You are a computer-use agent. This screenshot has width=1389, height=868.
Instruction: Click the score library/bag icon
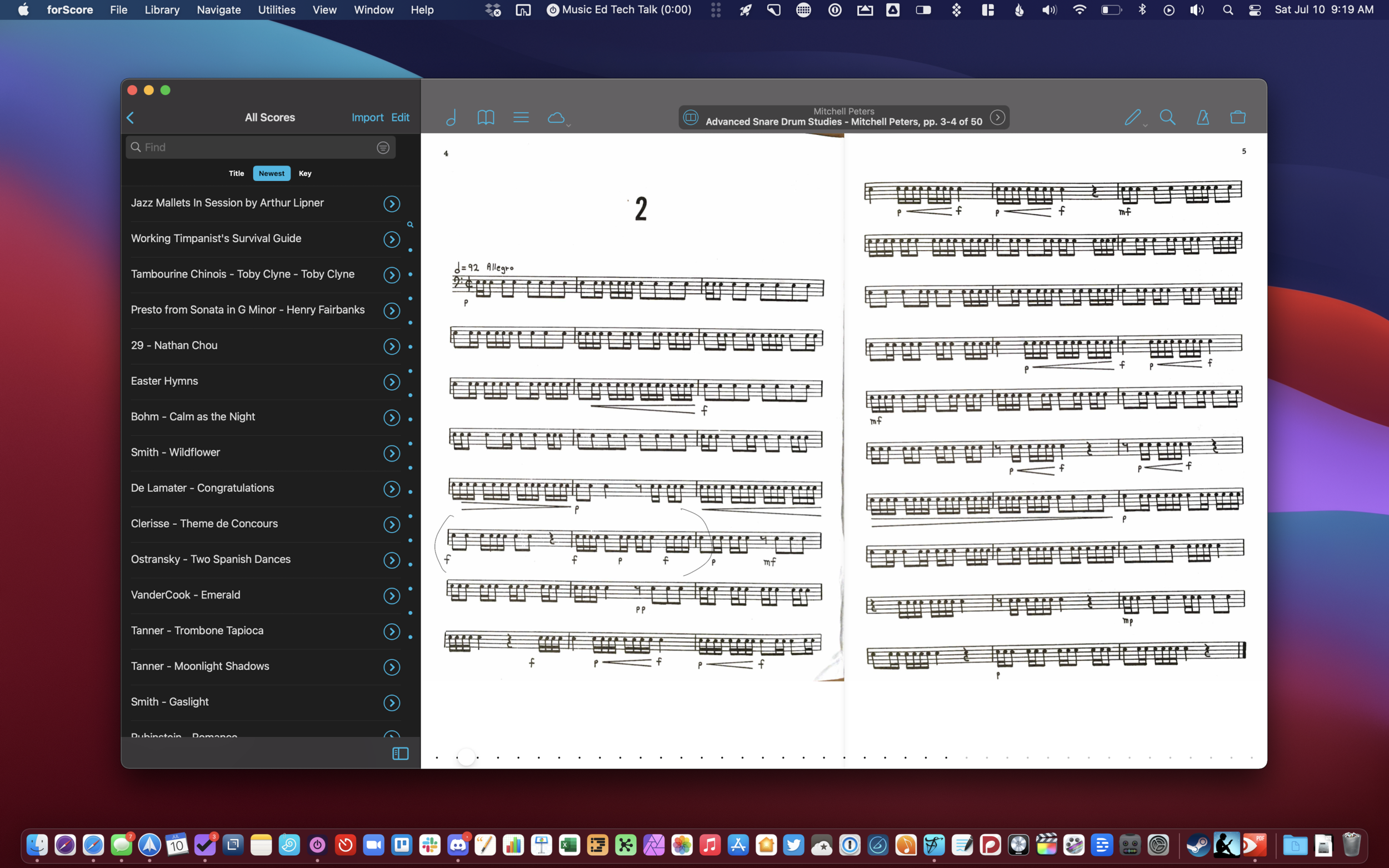1238,117
